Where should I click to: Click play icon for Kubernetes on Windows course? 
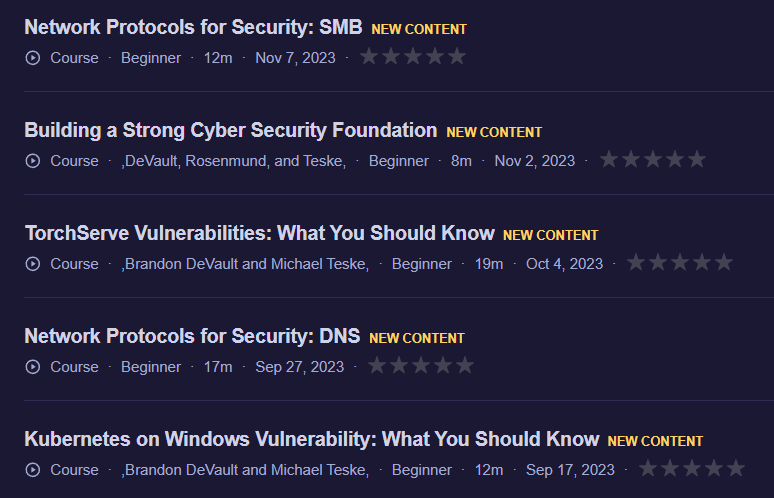(x=33, y=470)
